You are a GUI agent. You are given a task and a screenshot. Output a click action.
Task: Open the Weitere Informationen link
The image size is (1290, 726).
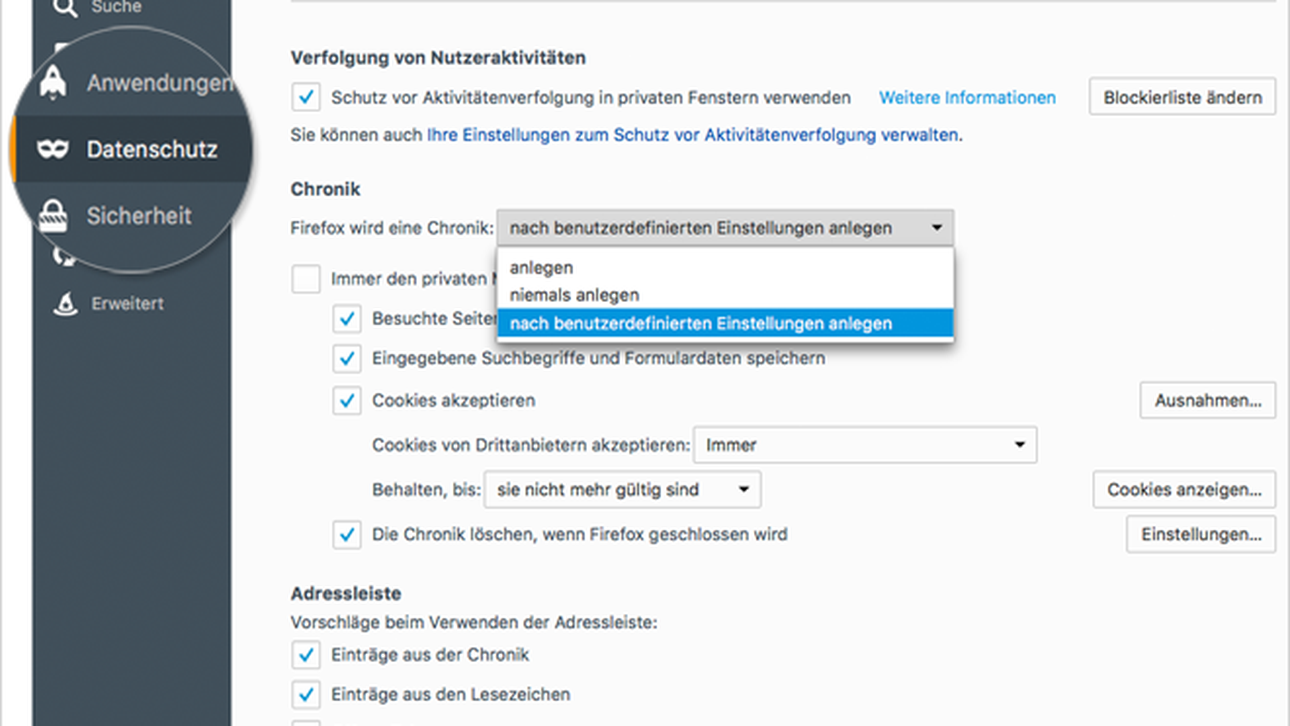point(967,98)
